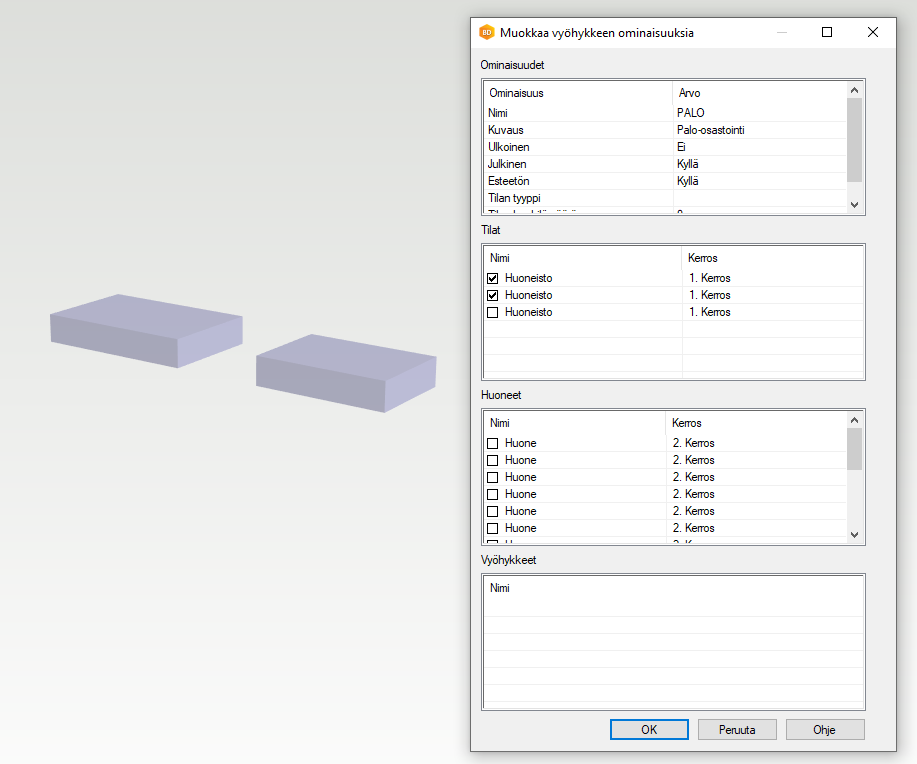Minimize the zone properties dialog window
Image resolution: width=917 pixels, height=764 pixels.
click(781, 32)
